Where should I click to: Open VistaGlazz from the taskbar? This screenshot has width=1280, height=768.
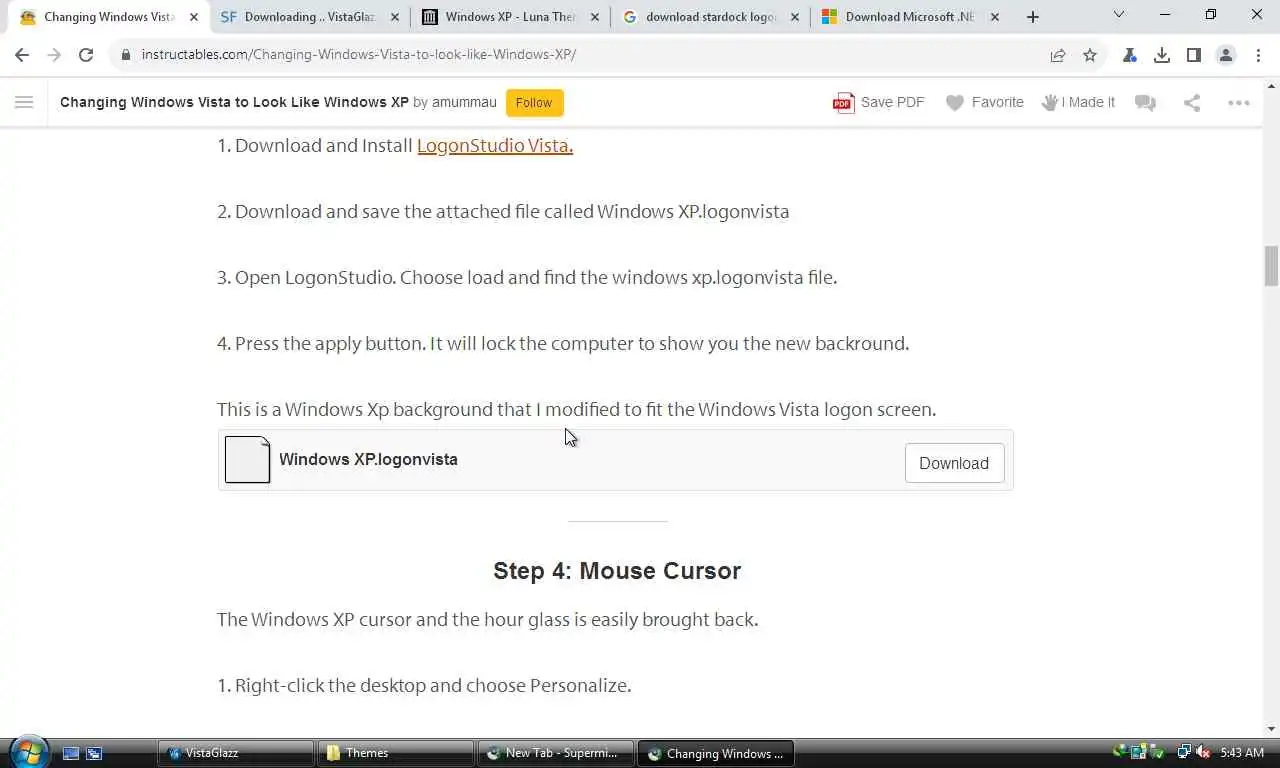point(236,753)
